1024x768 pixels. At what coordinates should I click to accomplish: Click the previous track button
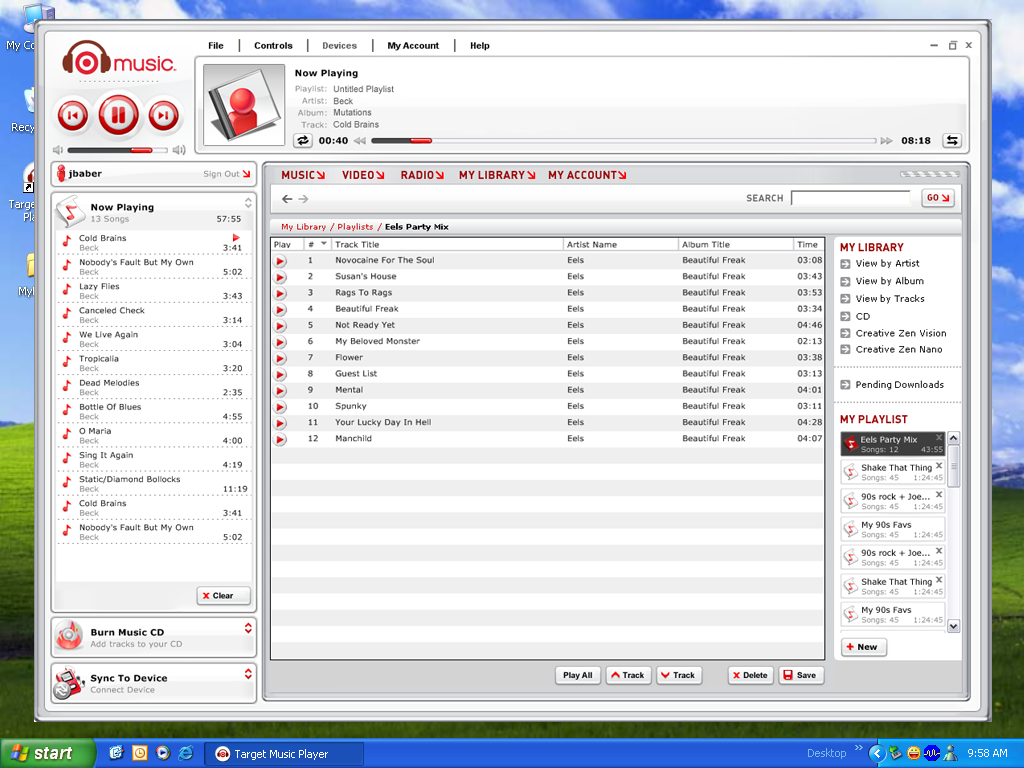click(x=73, y=116)
